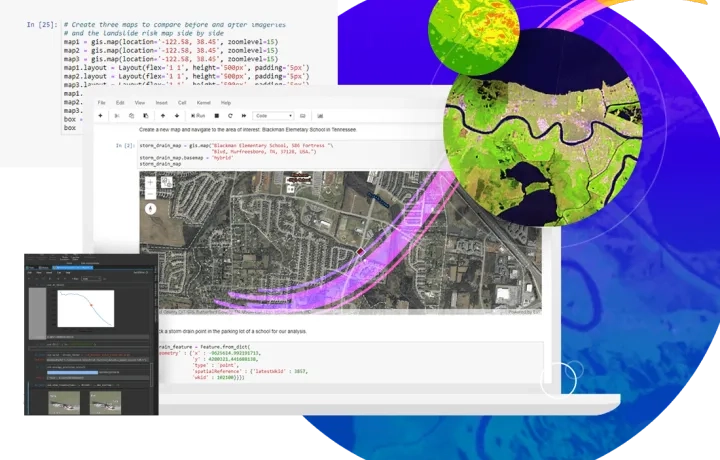Move selected cell up with the arrow
The width and height of the screenshot is (720, 460).
(x=163, y=116)
